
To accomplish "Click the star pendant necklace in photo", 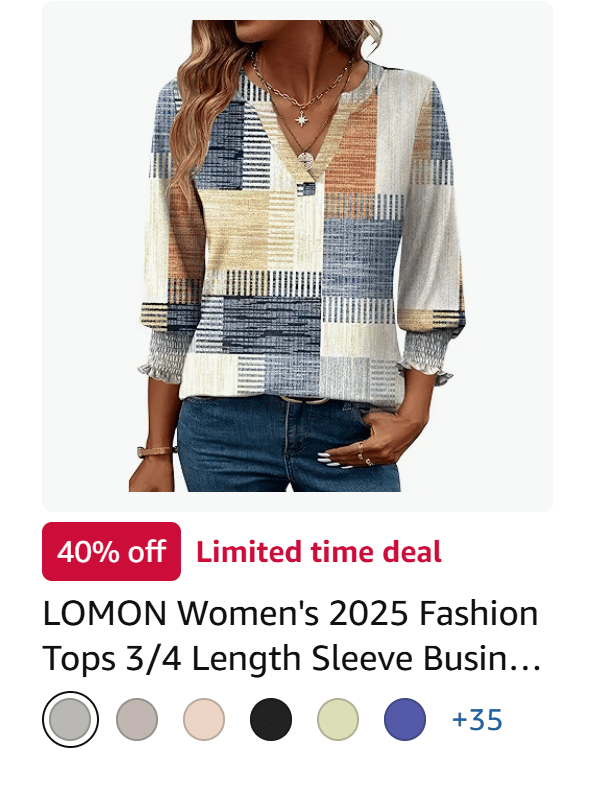I will click(x=302, y=119).
